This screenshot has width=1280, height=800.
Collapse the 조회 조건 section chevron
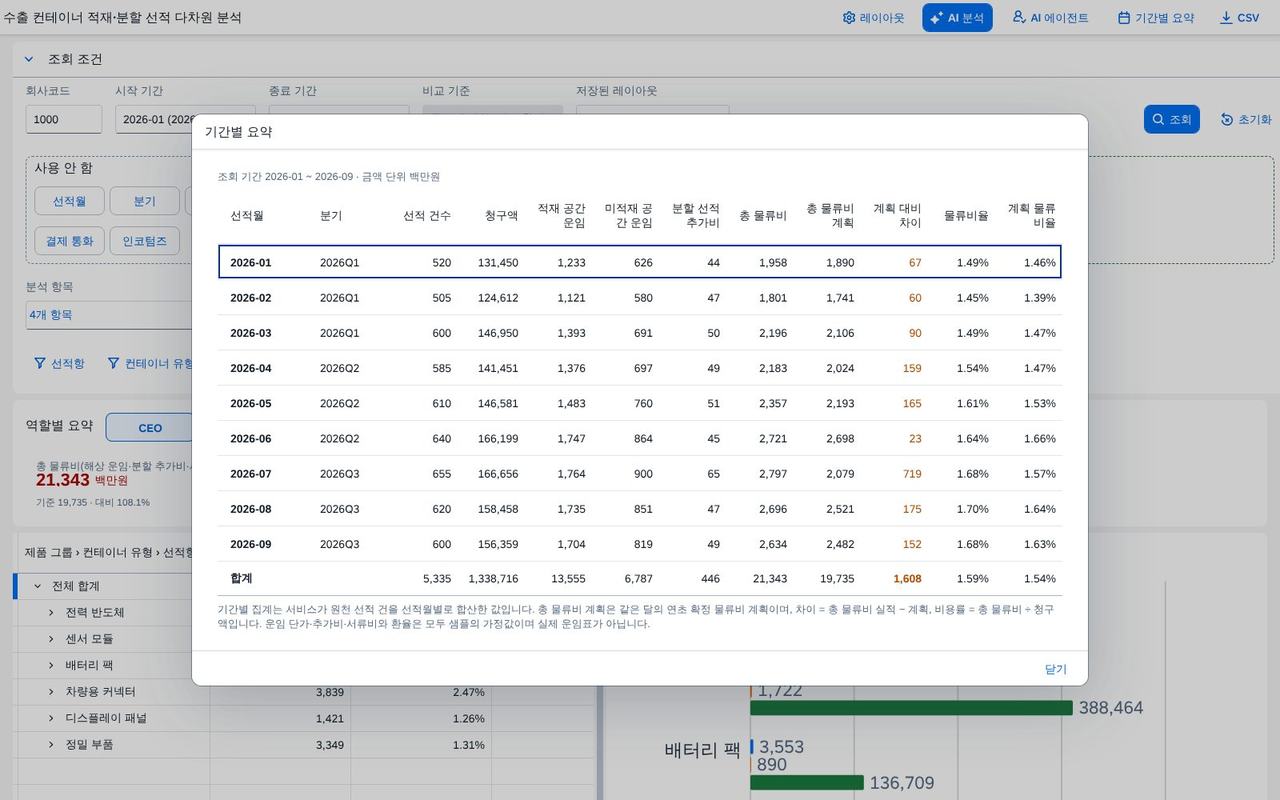[29, 59]
